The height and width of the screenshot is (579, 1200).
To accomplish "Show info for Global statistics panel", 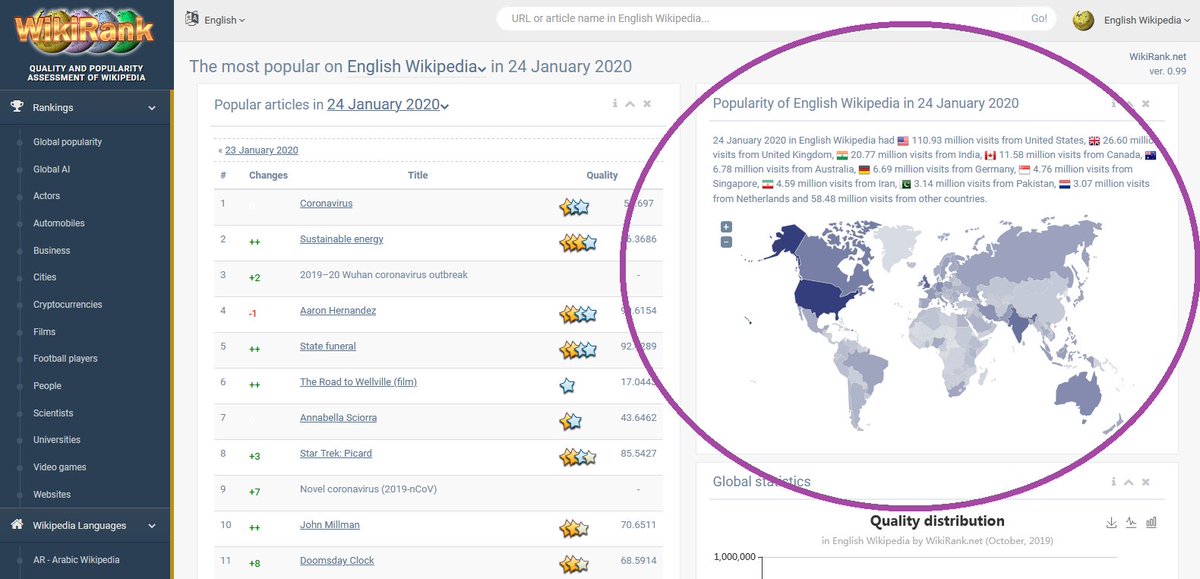I will 1113,482.
